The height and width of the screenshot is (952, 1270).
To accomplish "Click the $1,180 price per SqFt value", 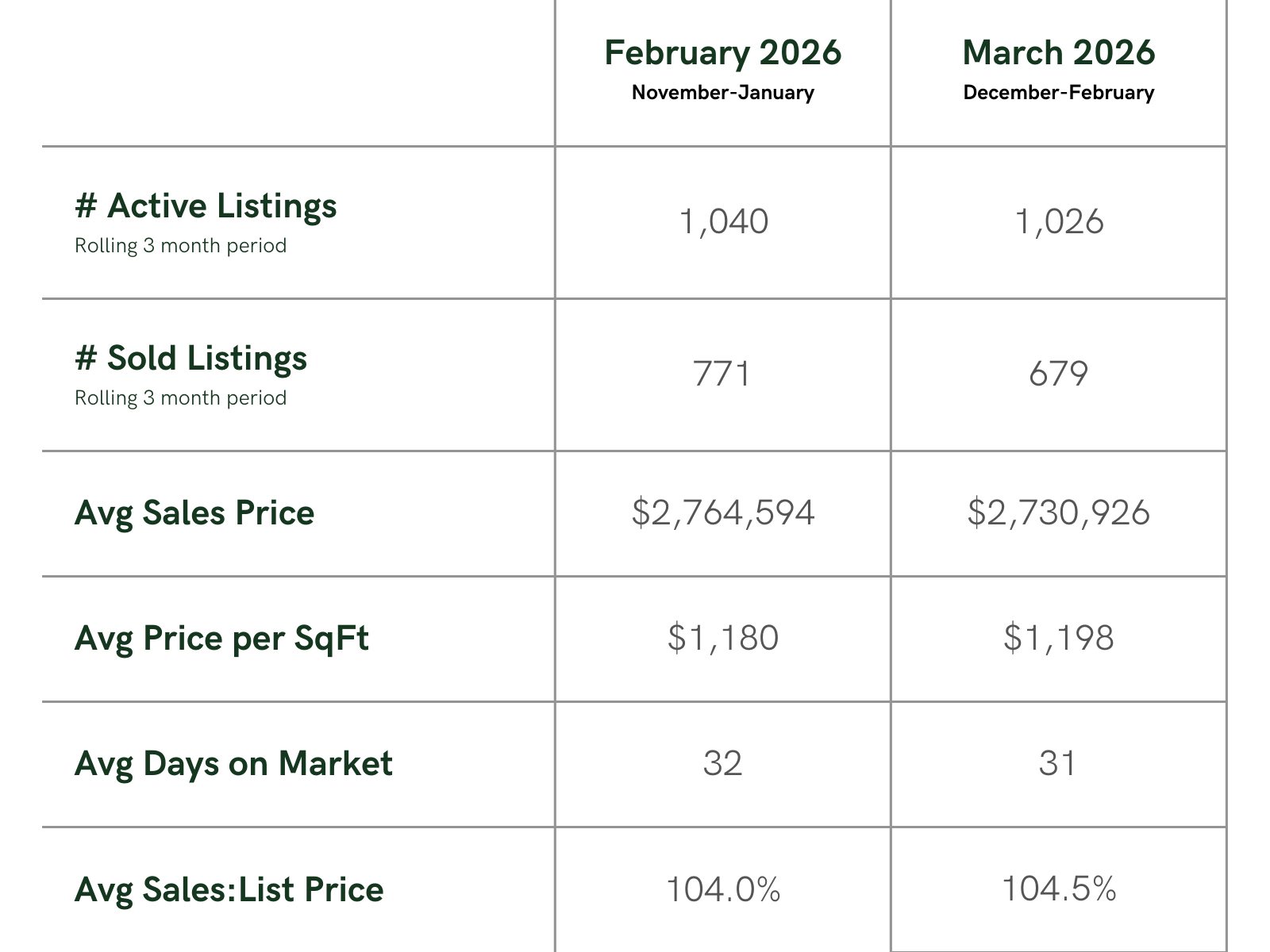I will [x=722, y=638].
